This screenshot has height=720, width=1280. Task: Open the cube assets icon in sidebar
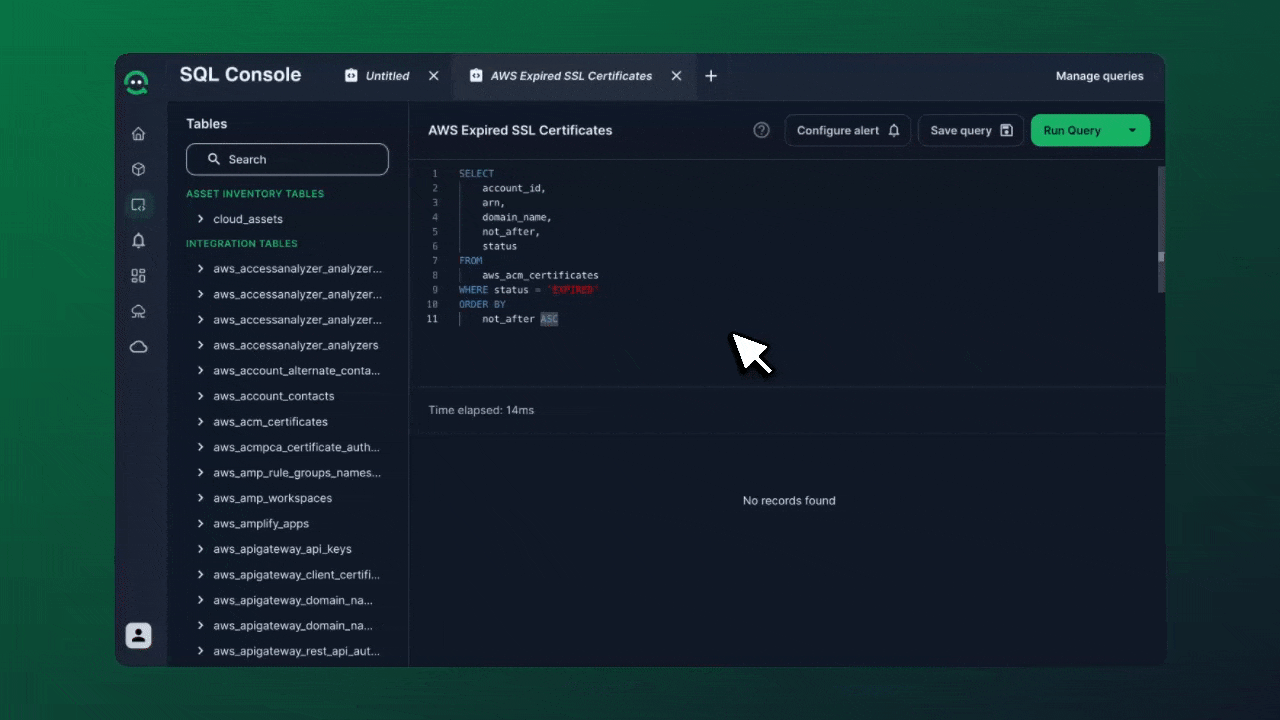click(138, 170)
